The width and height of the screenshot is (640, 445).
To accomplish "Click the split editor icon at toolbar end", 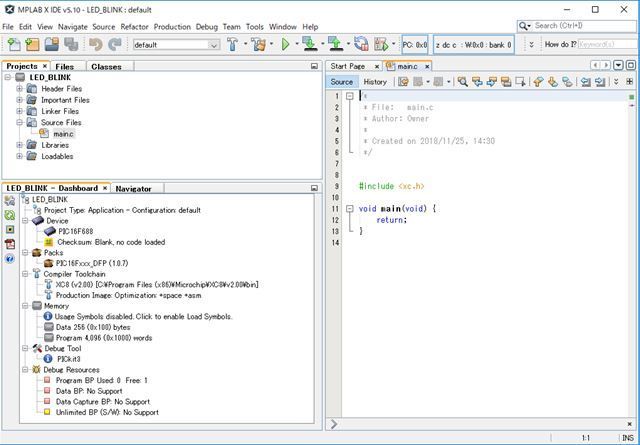I will [x=629, y=82].
